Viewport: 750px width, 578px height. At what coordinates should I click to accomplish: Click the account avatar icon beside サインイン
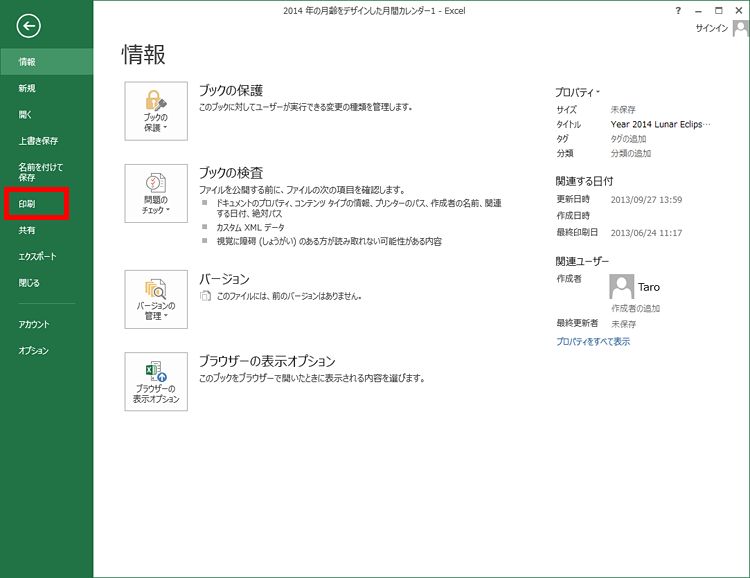pos(740,28)
